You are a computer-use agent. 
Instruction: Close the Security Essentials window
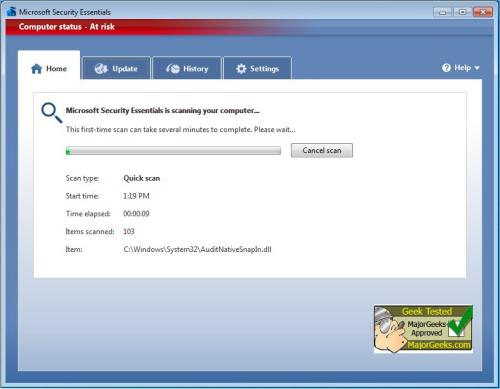[483, 12]
